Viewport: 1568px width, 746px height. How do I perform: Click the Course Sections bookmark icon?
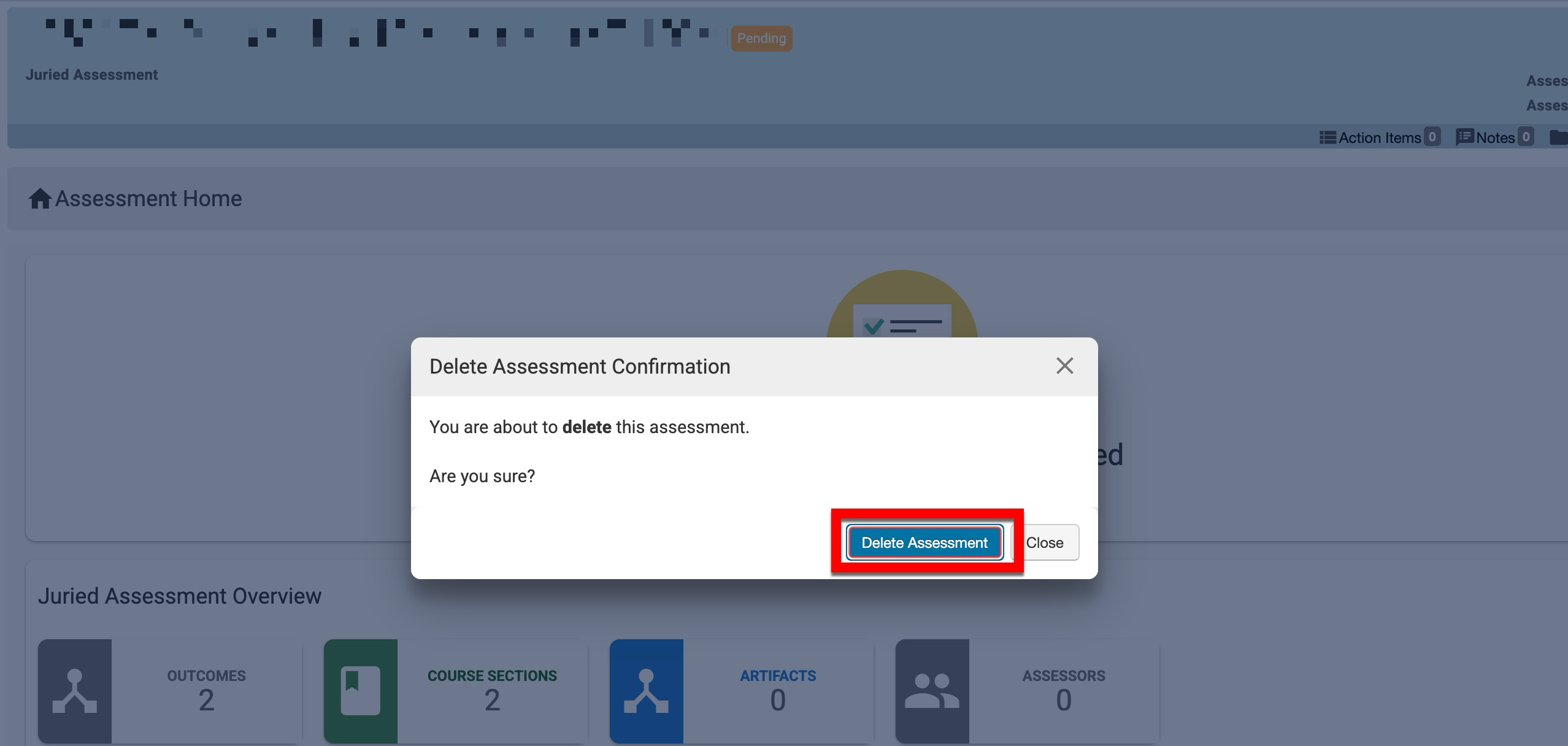pos(360,691)
